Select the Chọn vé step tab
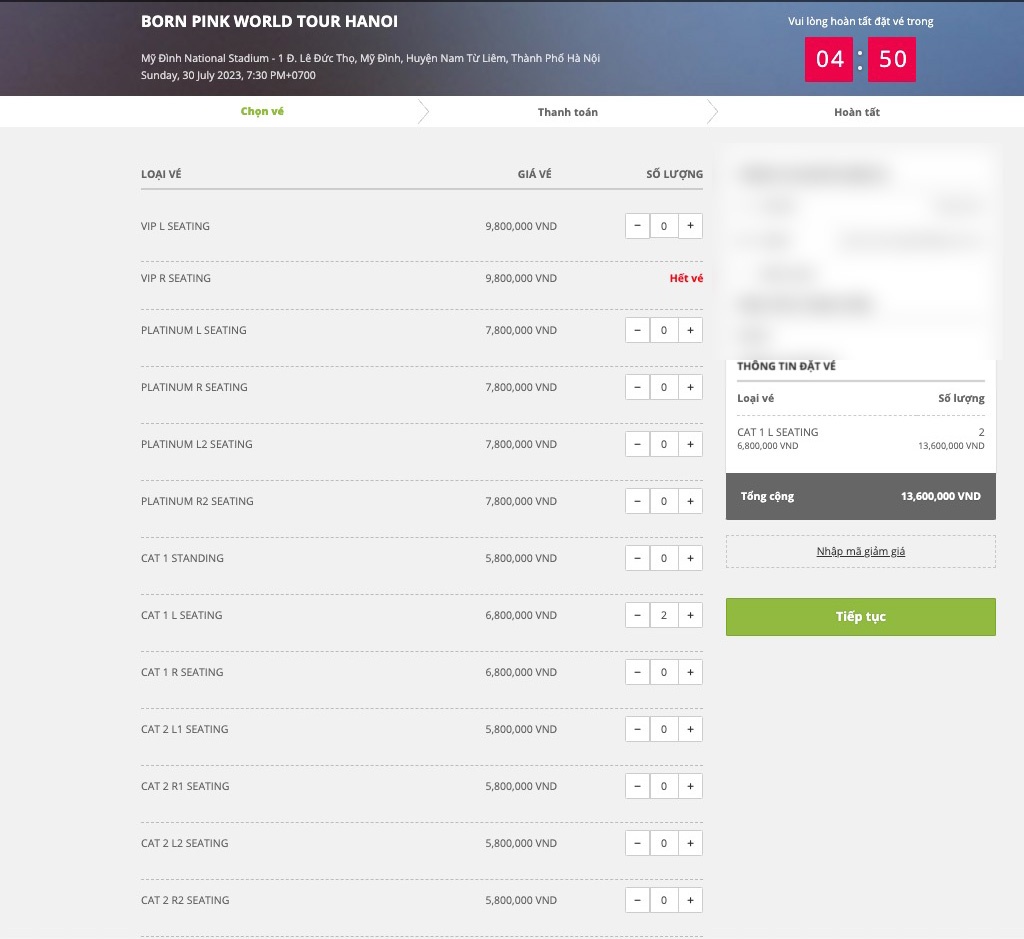 click(x=262, y=111)
